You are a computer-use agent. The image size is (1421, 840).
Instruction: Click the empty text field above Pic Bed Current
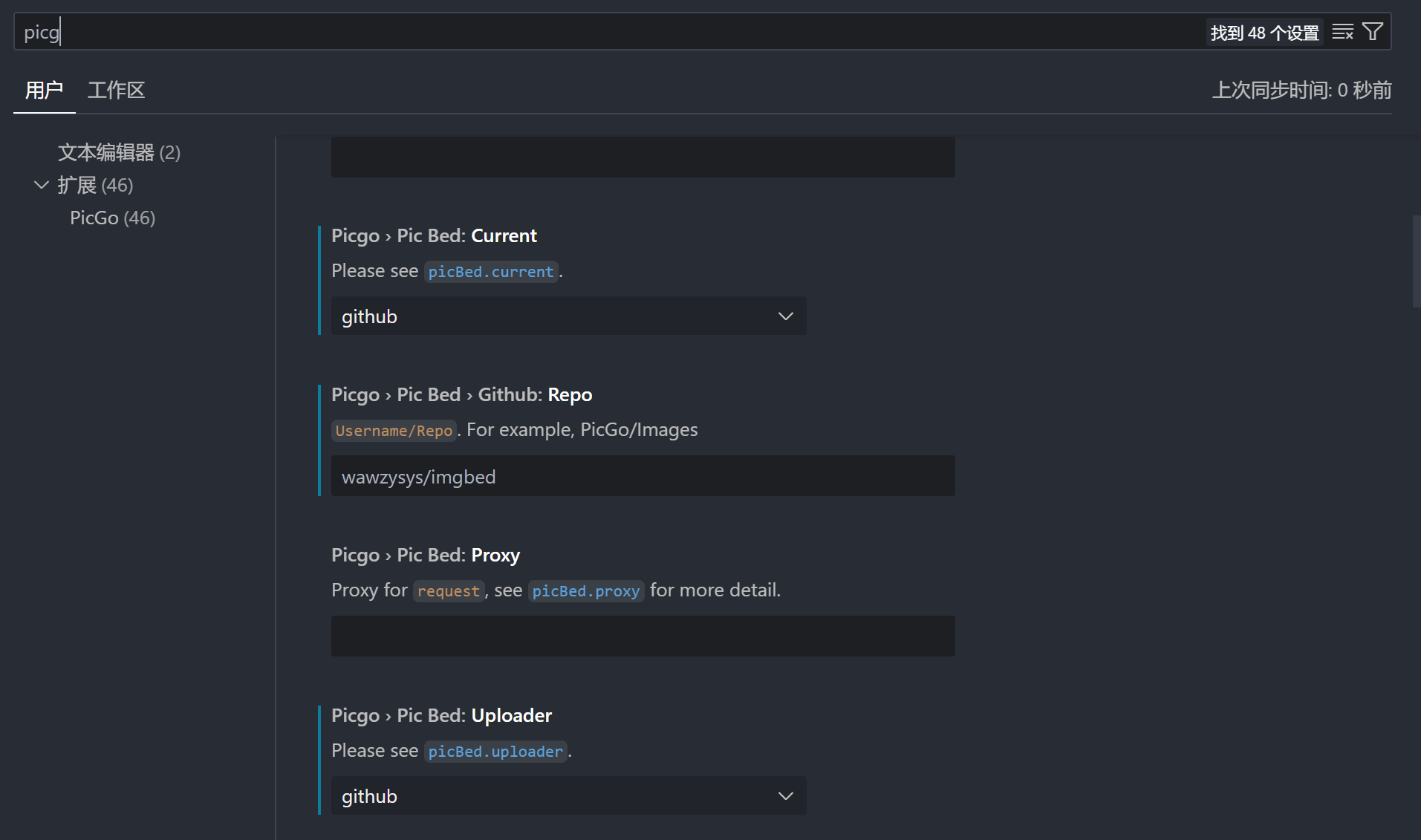(643, 157)
